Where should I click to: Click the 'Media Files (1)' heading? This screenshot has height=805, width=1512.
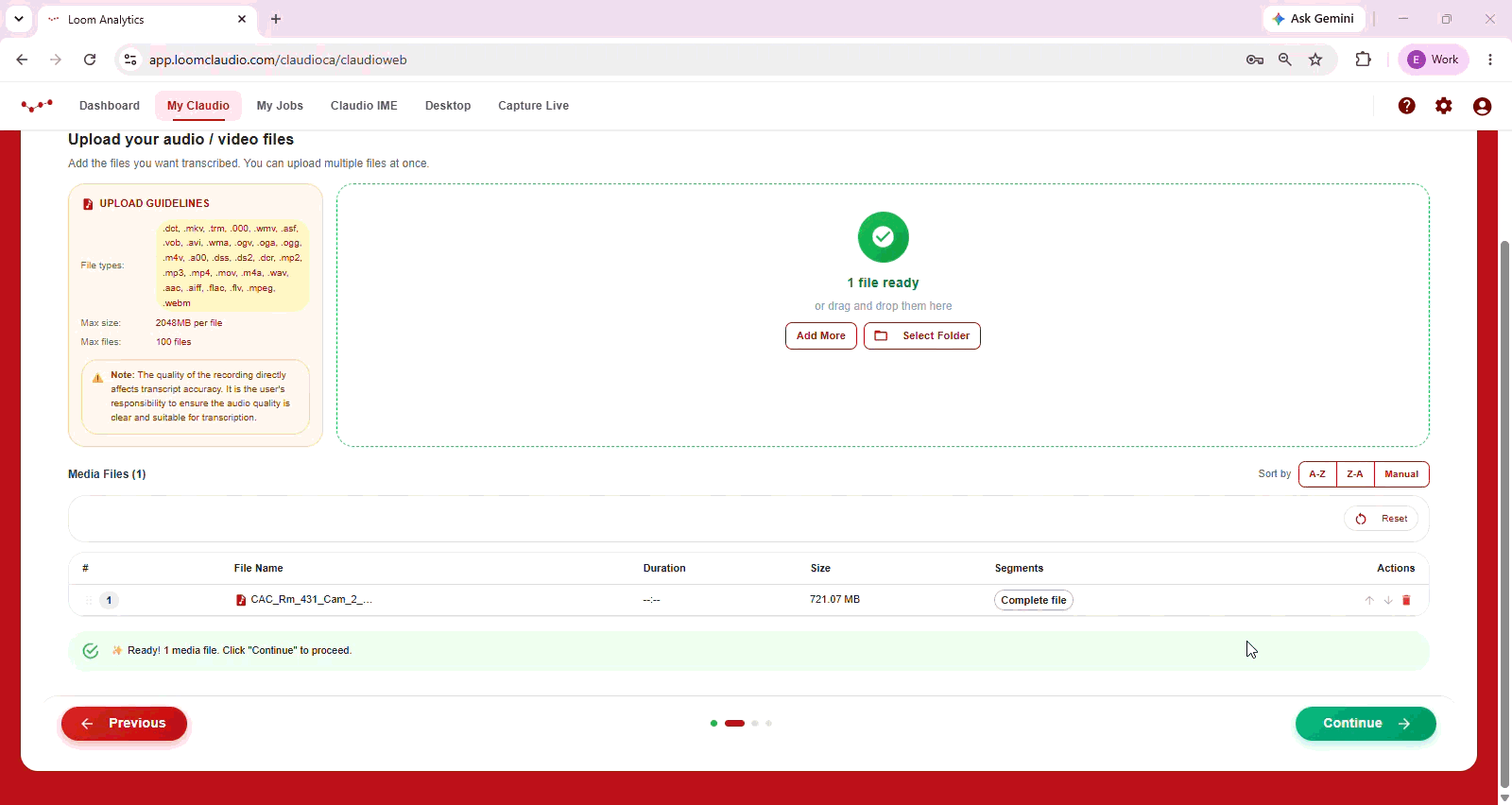pyautogui.click(x=107, y=474)
